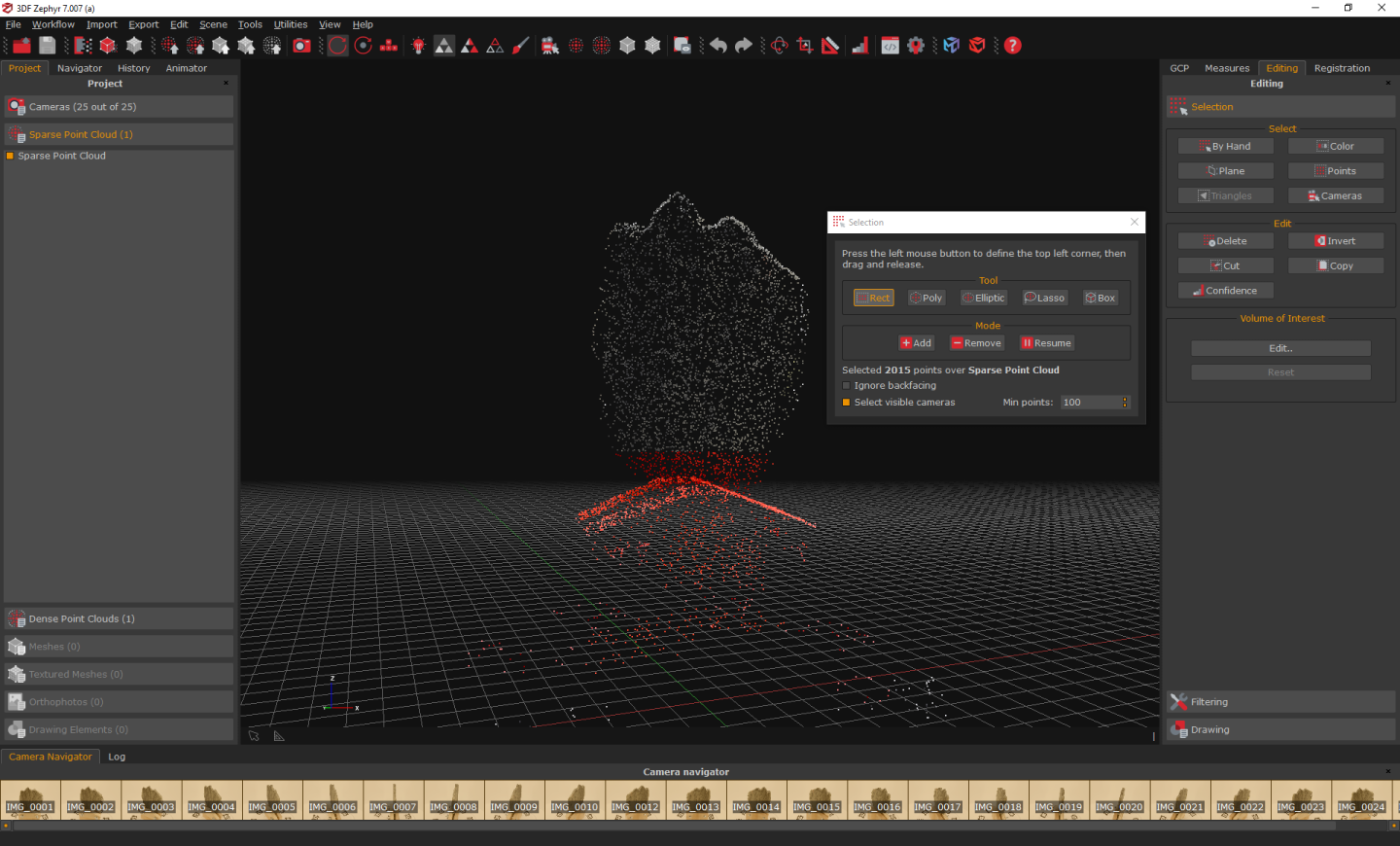Click the red cube new project icon
Image resolution: width=1400 pixels, height=846 pixels.
click(108, 46)
